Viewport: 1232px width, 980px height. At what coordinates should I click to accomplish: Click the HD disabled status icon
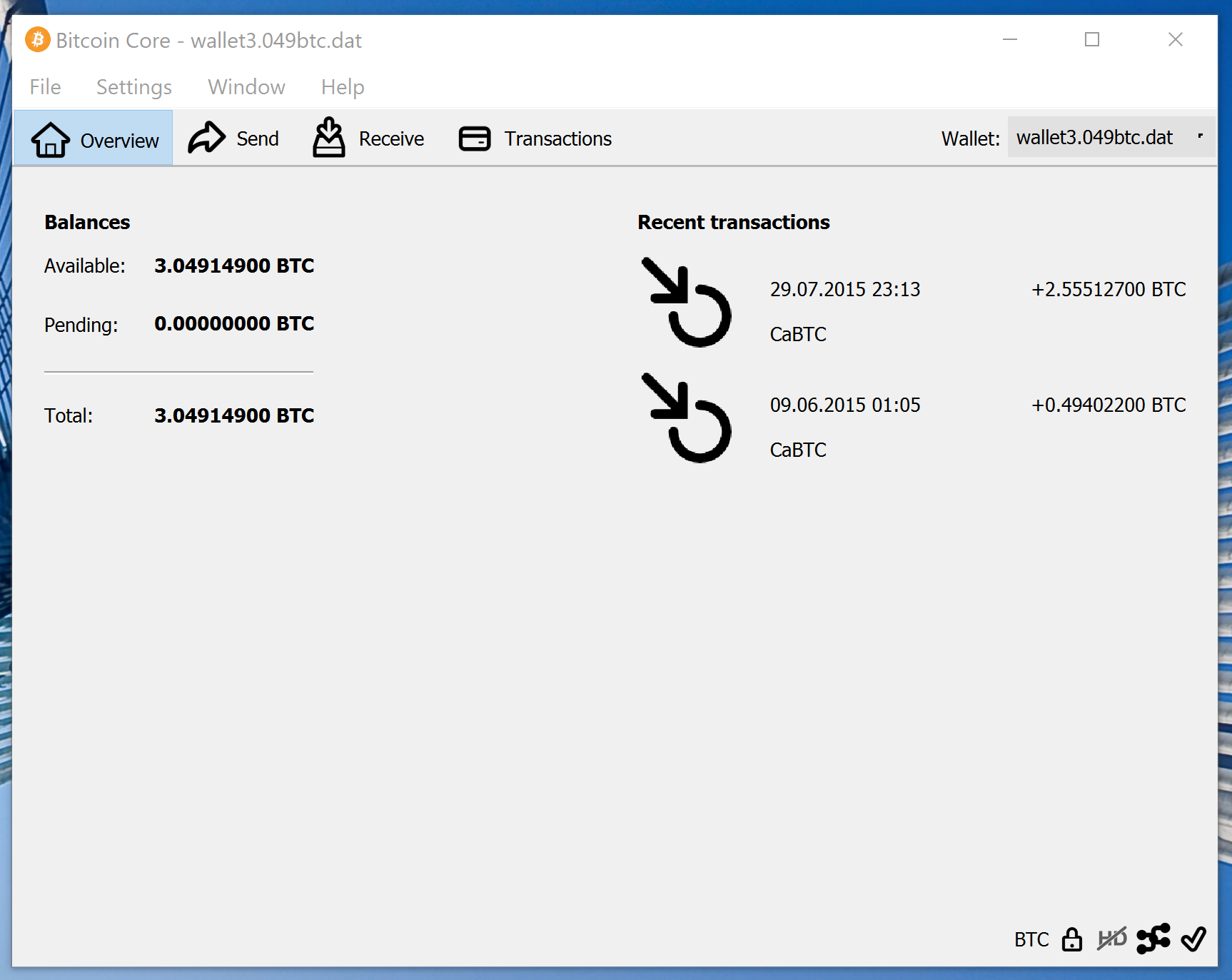click(x=1112, y=939)
